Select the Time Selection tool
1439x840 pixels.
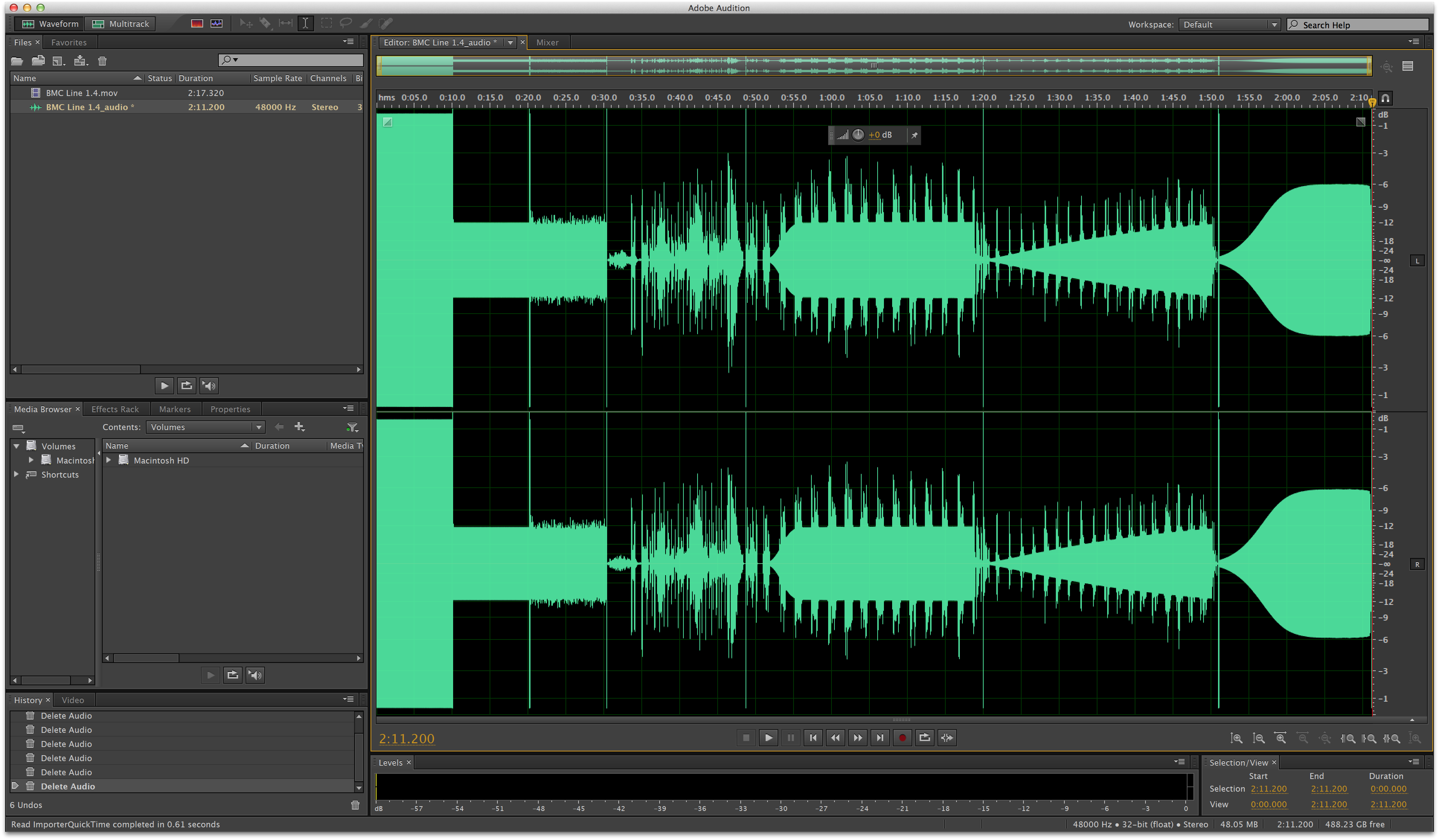pos(305,23)
